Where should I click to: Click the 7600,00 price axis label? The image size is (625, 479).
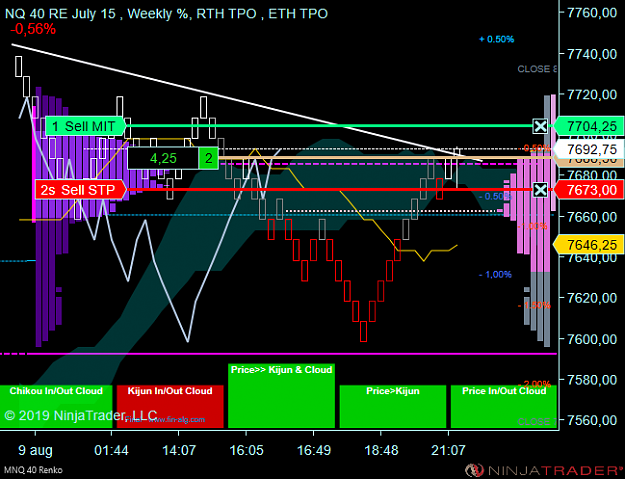[592, 338]
